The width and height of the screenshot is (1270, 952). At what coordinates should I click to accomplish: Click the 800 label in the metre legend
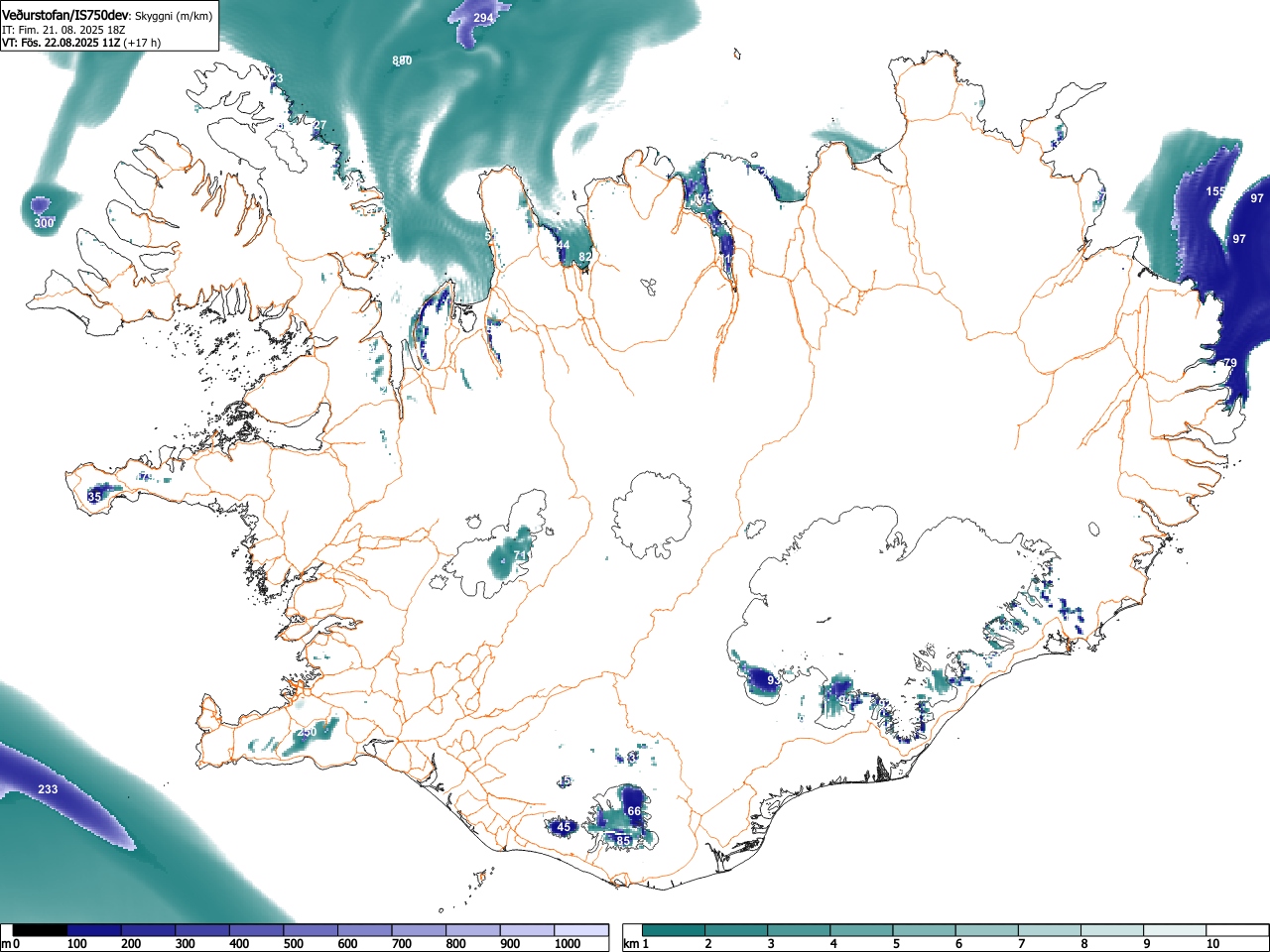point(455,944)
